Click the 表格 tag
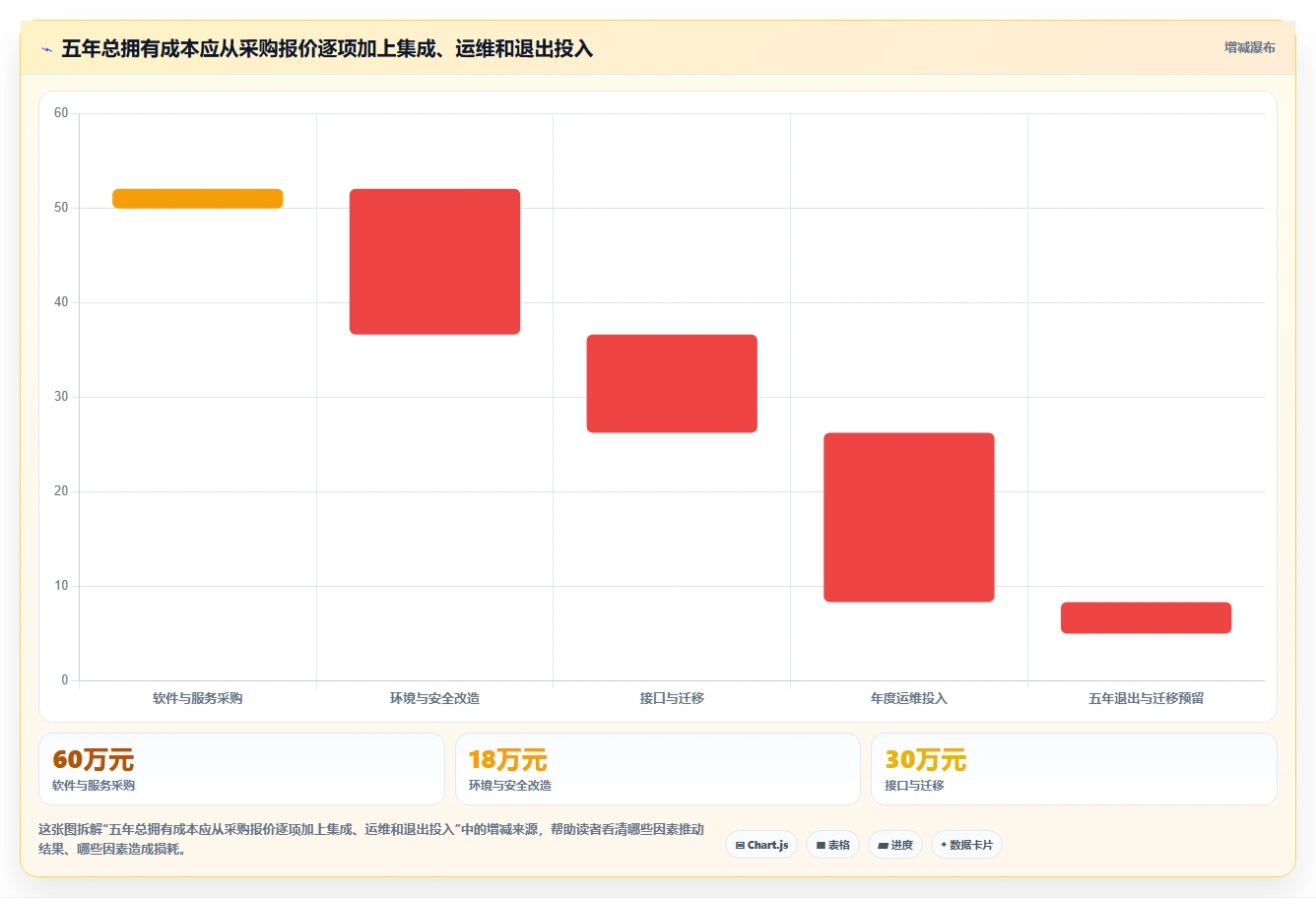 click(x=832, y=845)
